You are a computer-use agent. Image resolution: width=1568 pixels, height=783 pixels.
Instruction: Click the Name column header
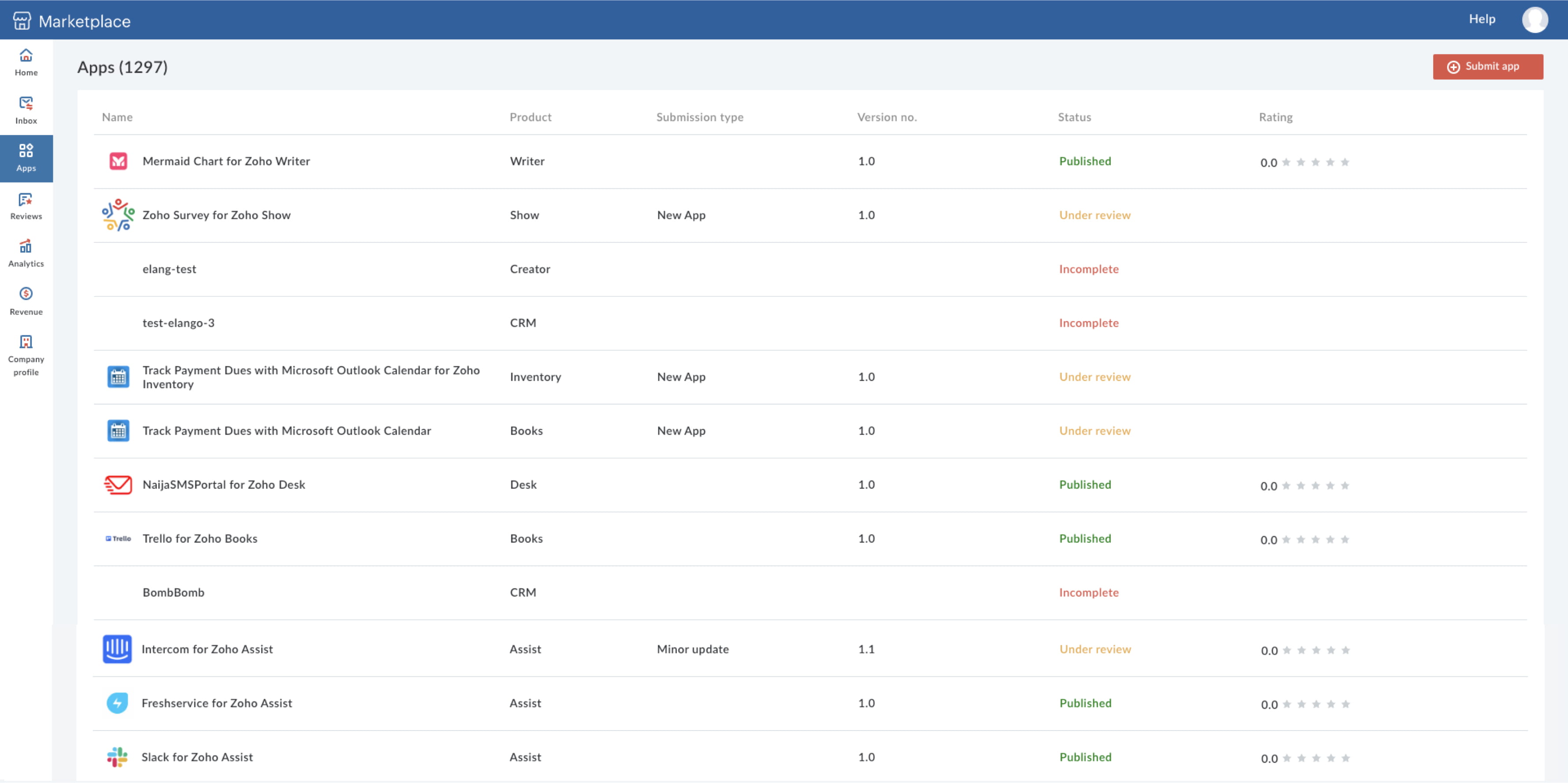(x=118, y=117)
